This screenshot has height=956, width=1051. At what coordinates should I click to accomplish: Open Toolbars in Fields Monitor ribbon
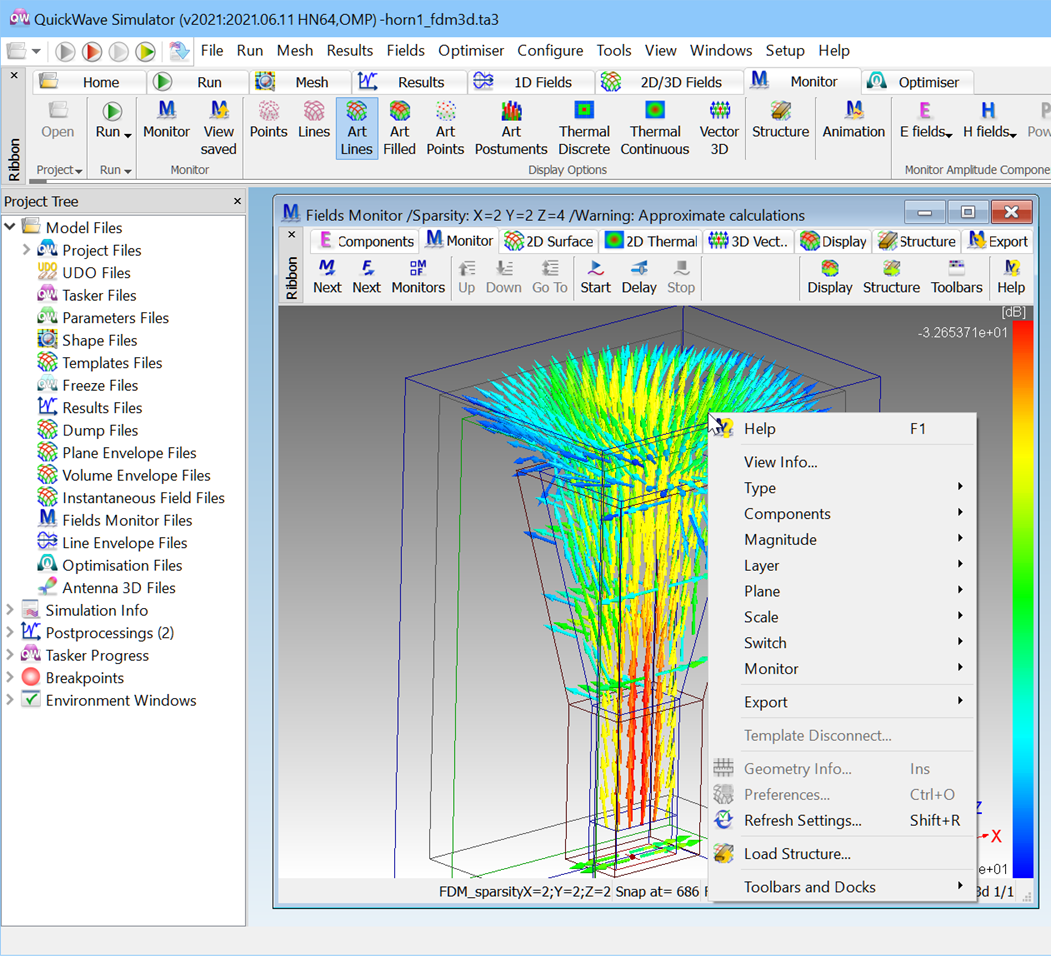pos(956,277)
